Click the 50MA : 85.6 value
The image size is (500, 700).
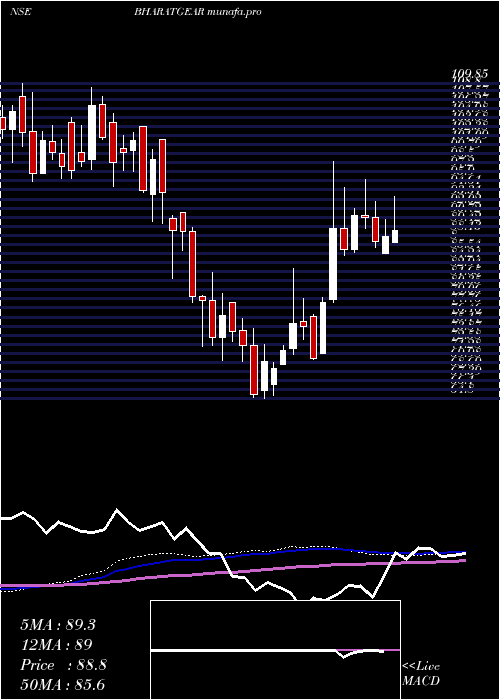point(62,685)
